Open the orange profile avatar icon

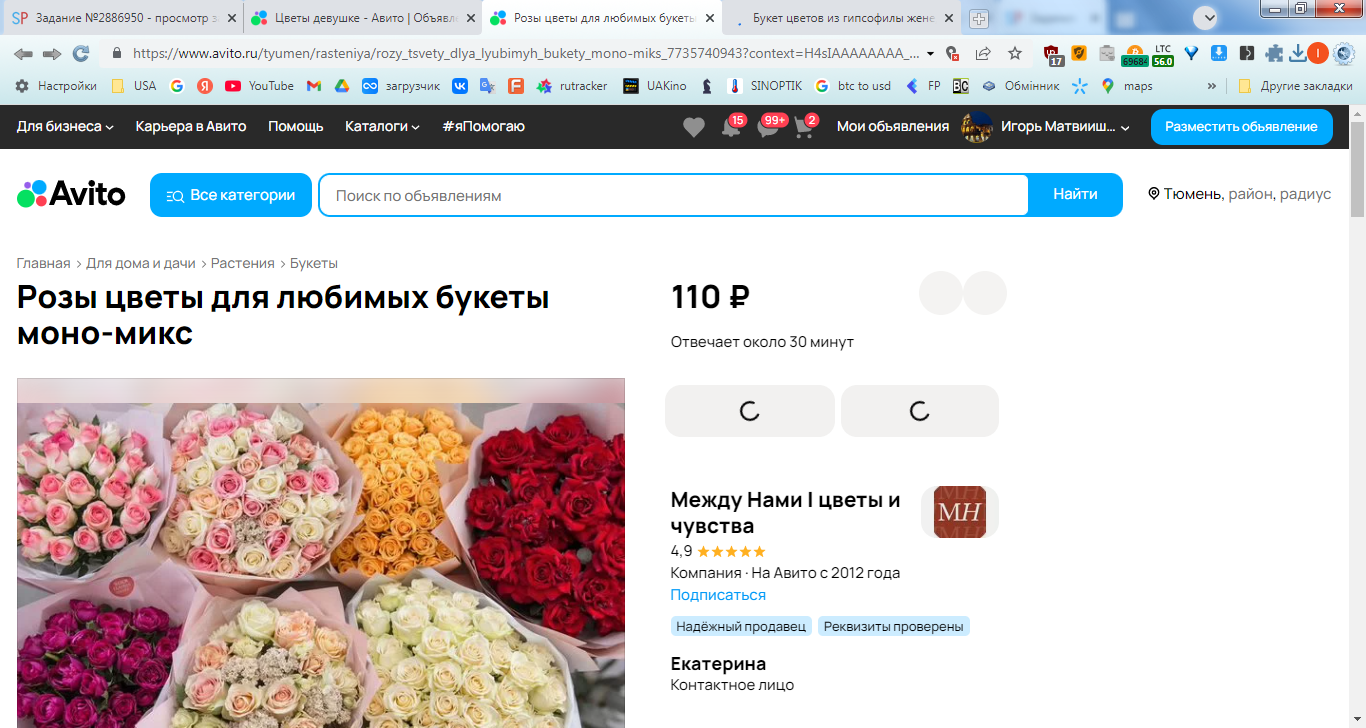[1318, 53]
